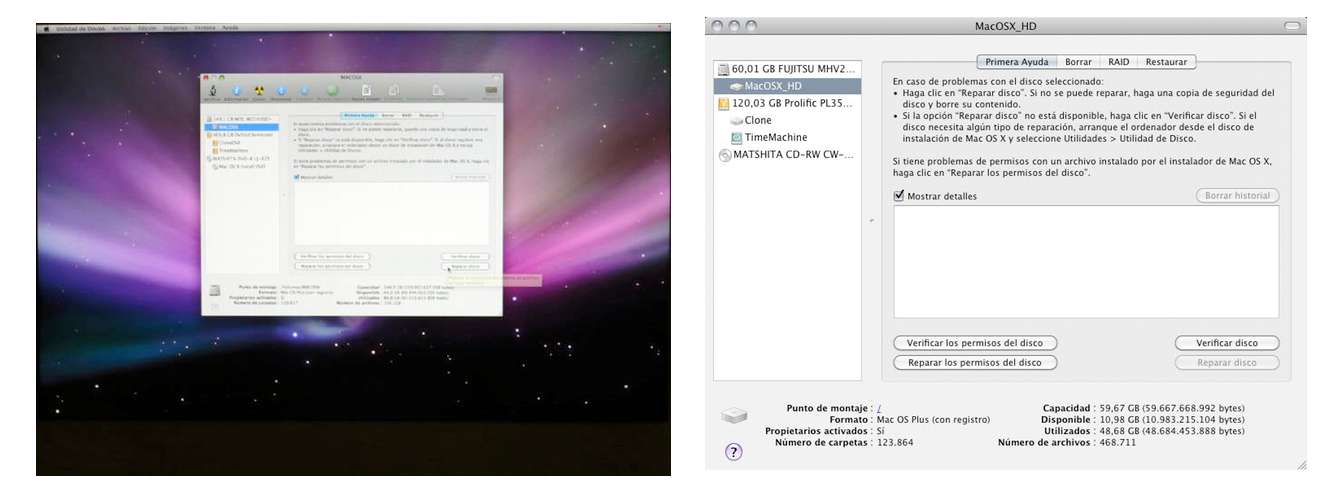Click the splitter handle dot beside the sidebar
This screenshot has height=500, width=1330.
(871, 219)
